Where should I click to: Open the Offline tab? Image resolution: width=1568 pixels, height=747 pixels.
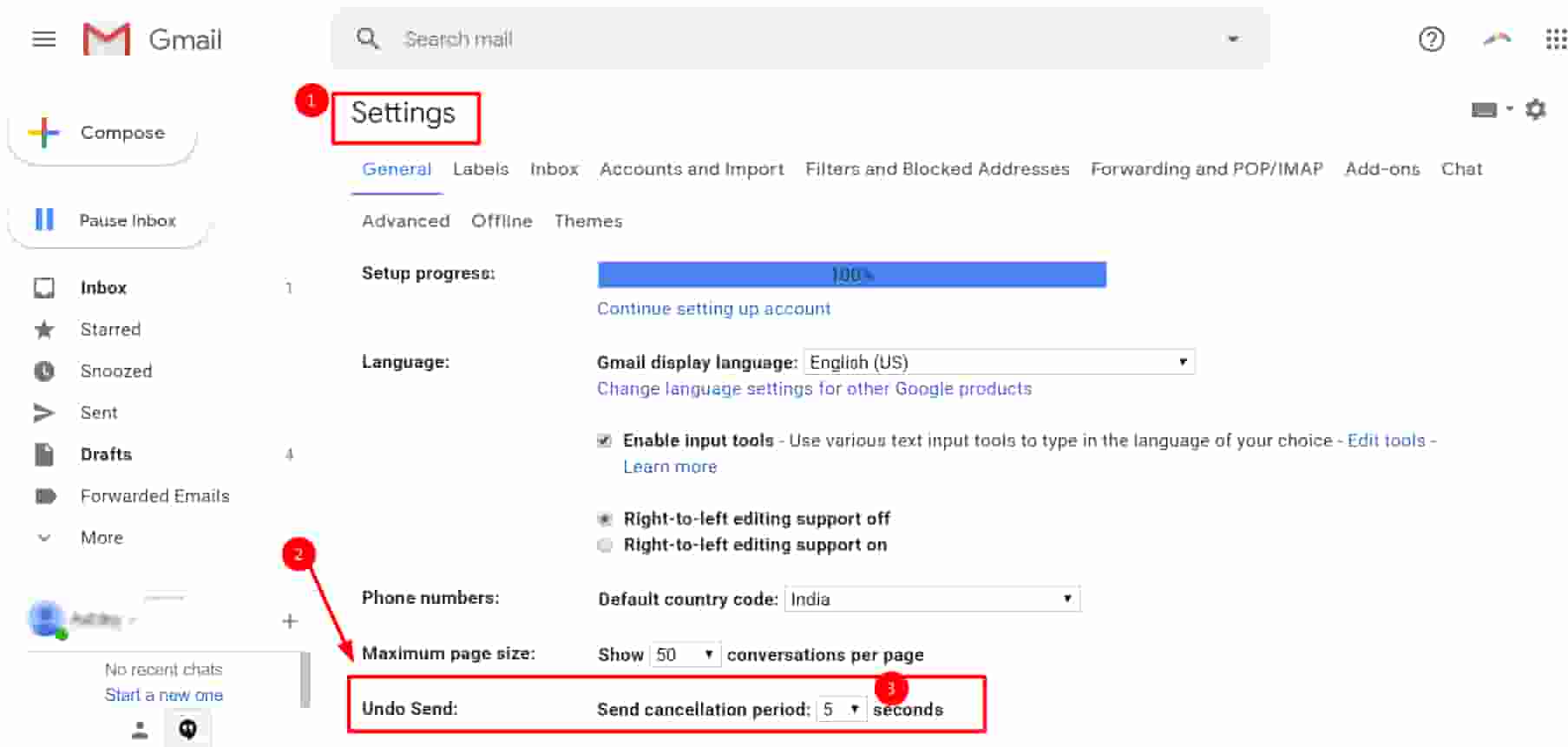pyautogui.click(x=502, y=221)
